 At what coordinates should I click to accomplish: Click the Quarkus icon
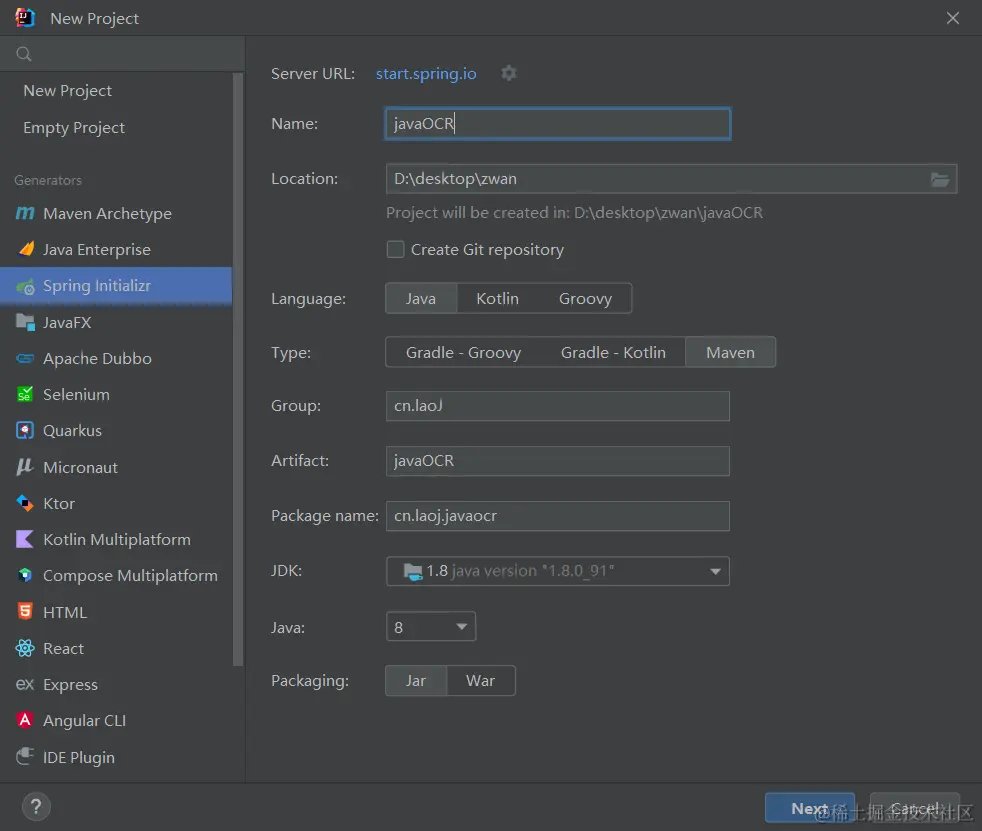24,431
